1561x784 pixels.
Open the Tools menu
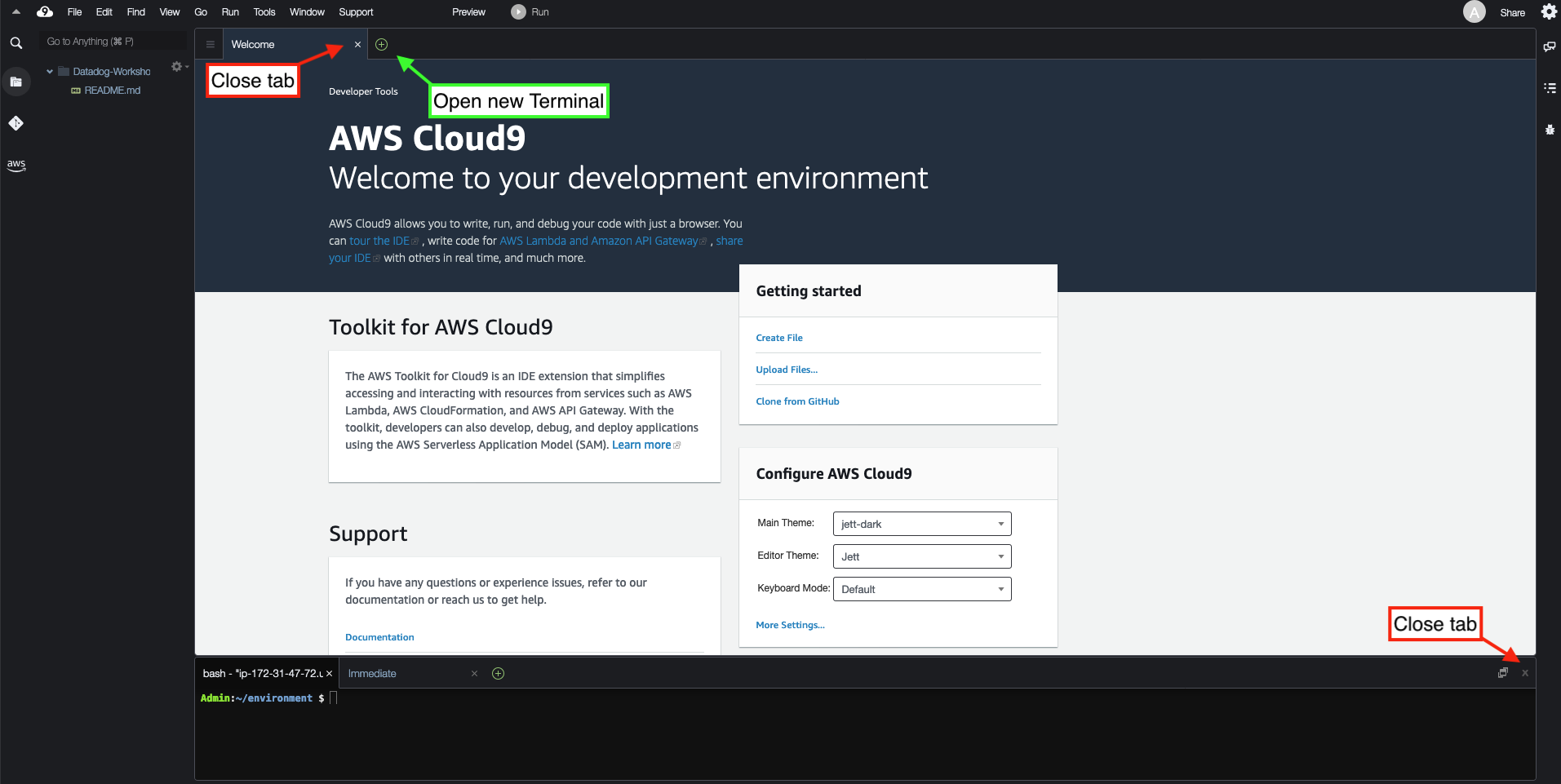[264, 11]
